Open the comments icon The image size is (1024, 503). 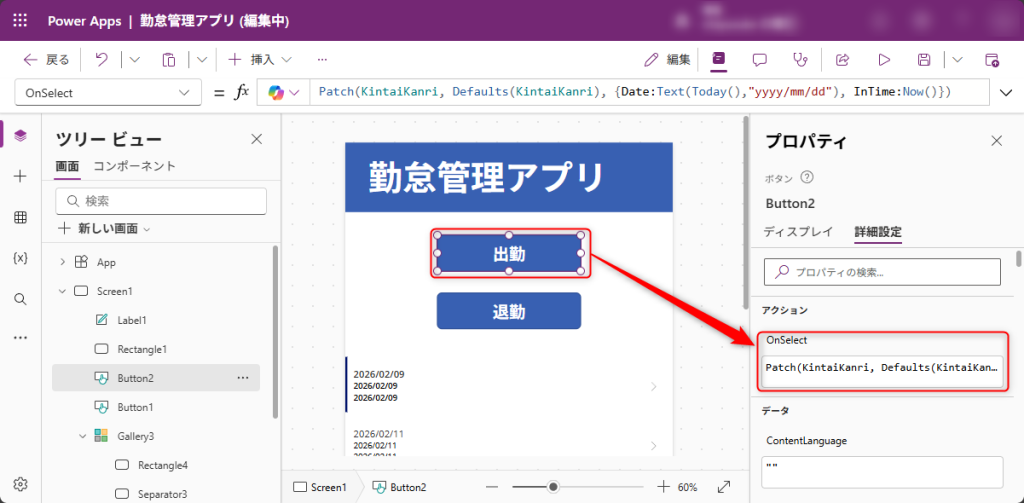(759, 60)
